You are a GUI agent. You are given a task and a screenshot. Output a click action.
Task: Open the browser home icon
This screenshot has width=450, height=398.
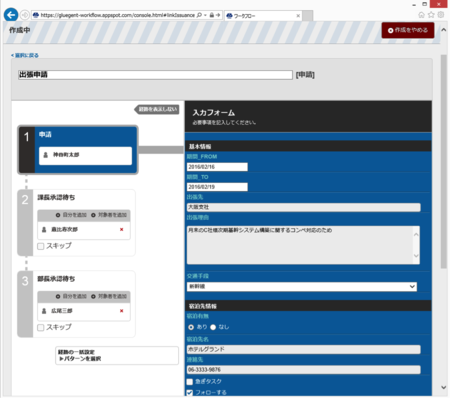pyautogui.click(x=421, y=15)
